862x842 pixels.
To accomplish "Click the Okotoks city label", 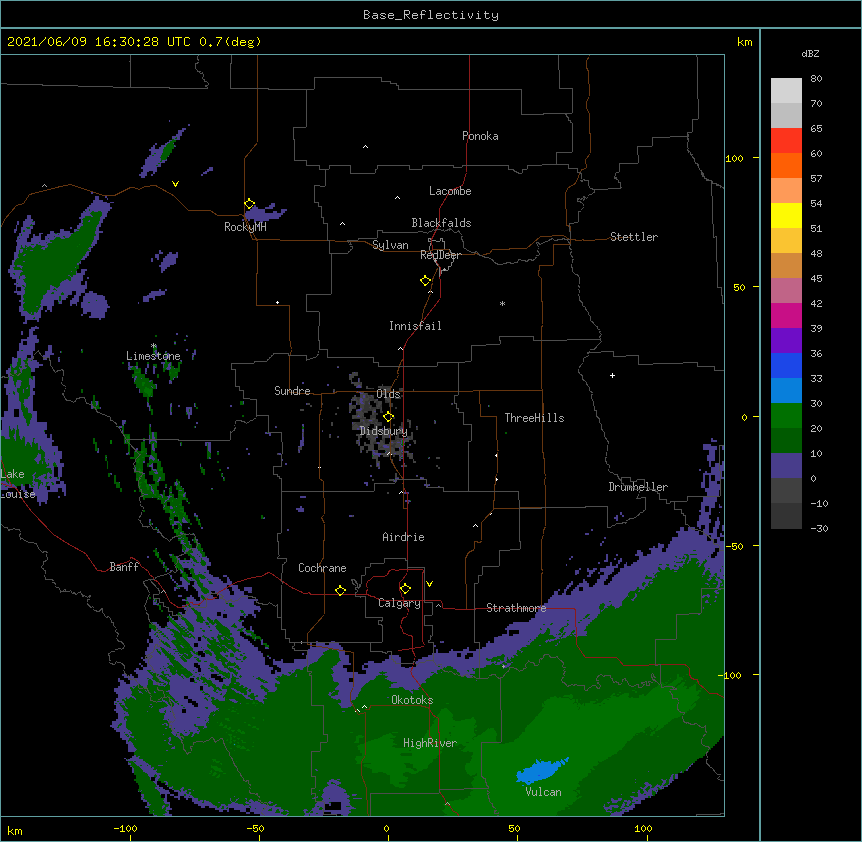I will [412, 700].
